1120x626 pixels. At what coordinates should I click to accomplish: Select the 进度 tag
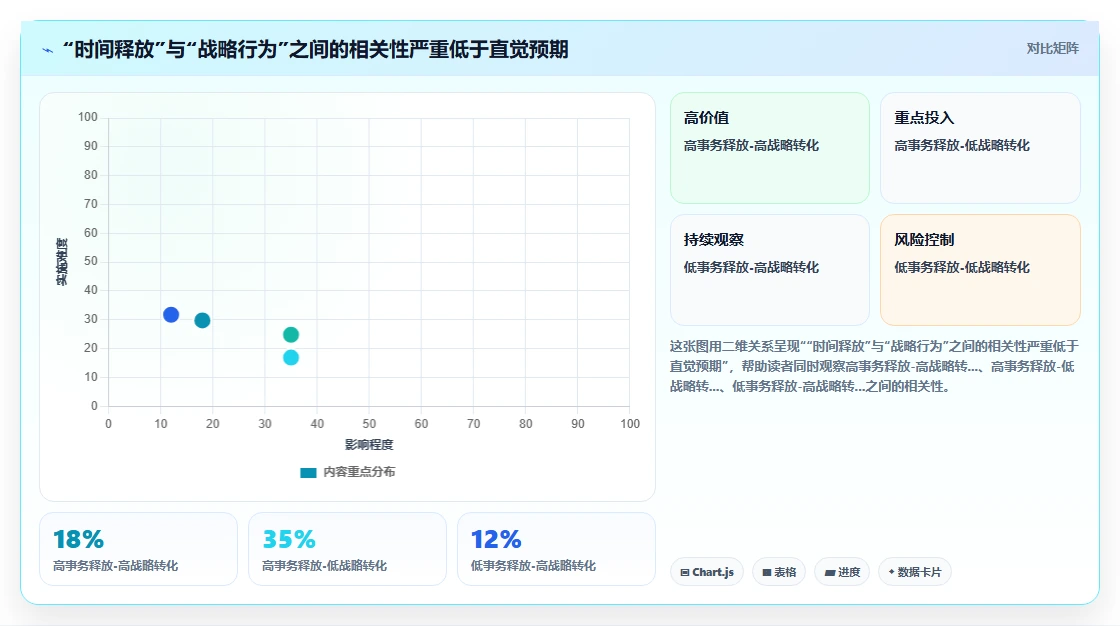[841, 572]
